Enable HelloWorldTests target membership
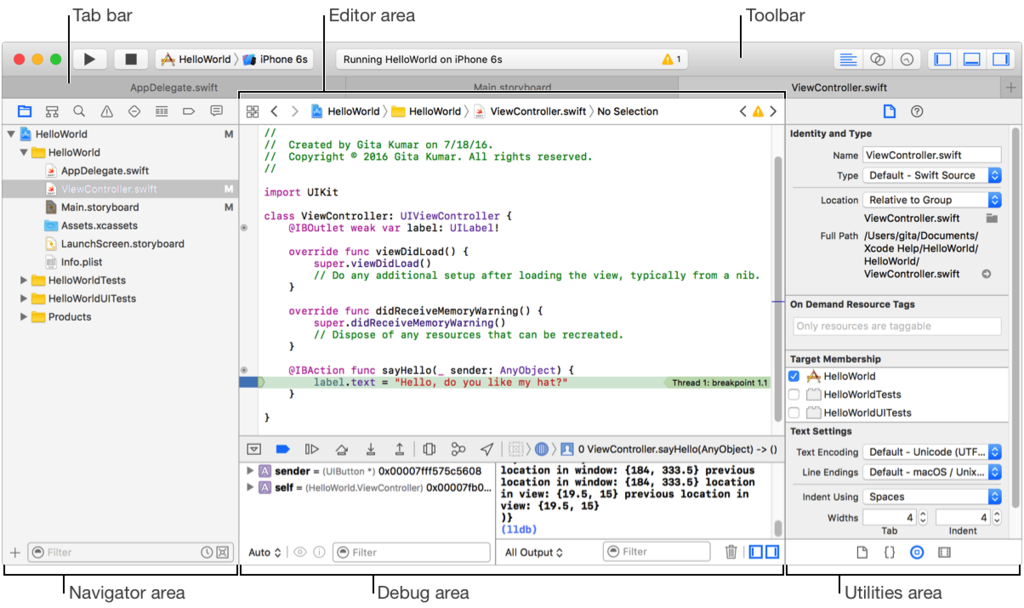The height and width of the screenshot is (608, 1024). [x=794, y=395]
